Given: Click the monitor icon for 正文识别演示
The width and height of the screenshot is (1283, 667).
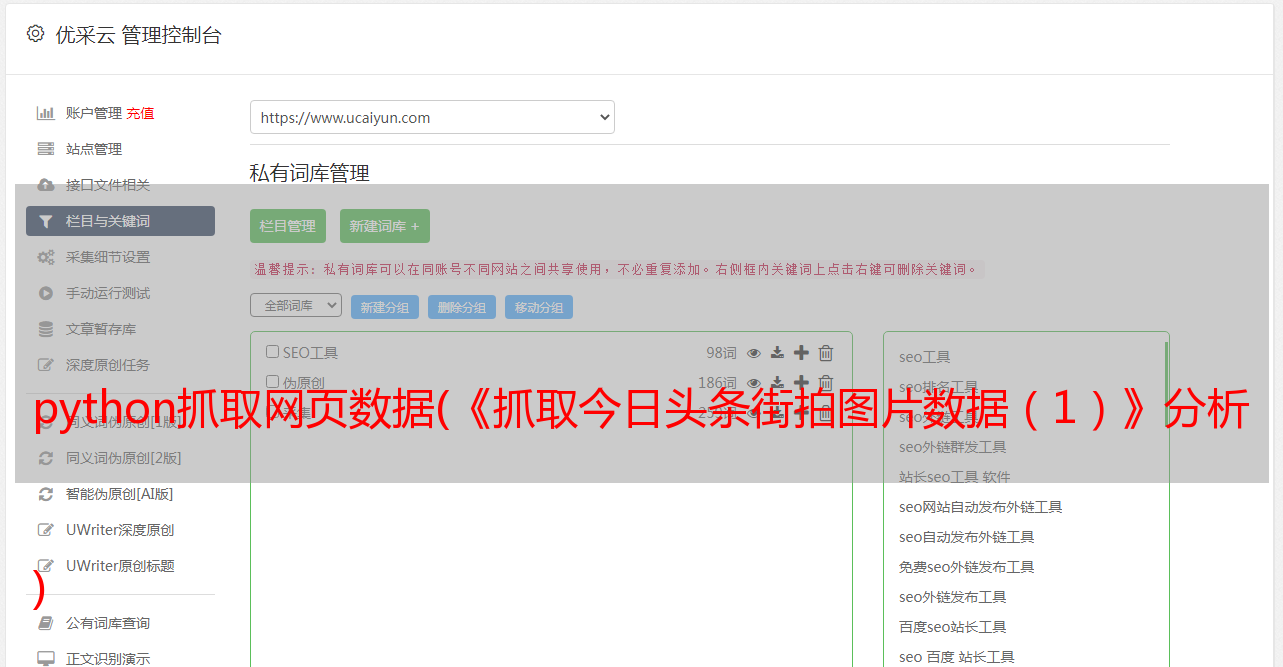Looking at the screenshot, I should [x=46, y=659].
